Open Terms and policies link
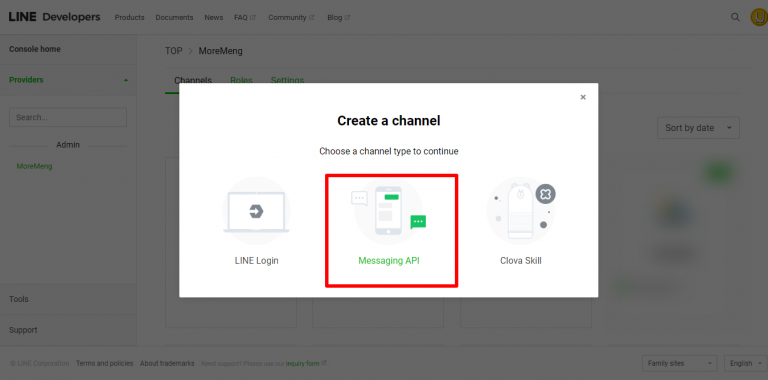Screen dimensions: 768x380 [104, 363]
